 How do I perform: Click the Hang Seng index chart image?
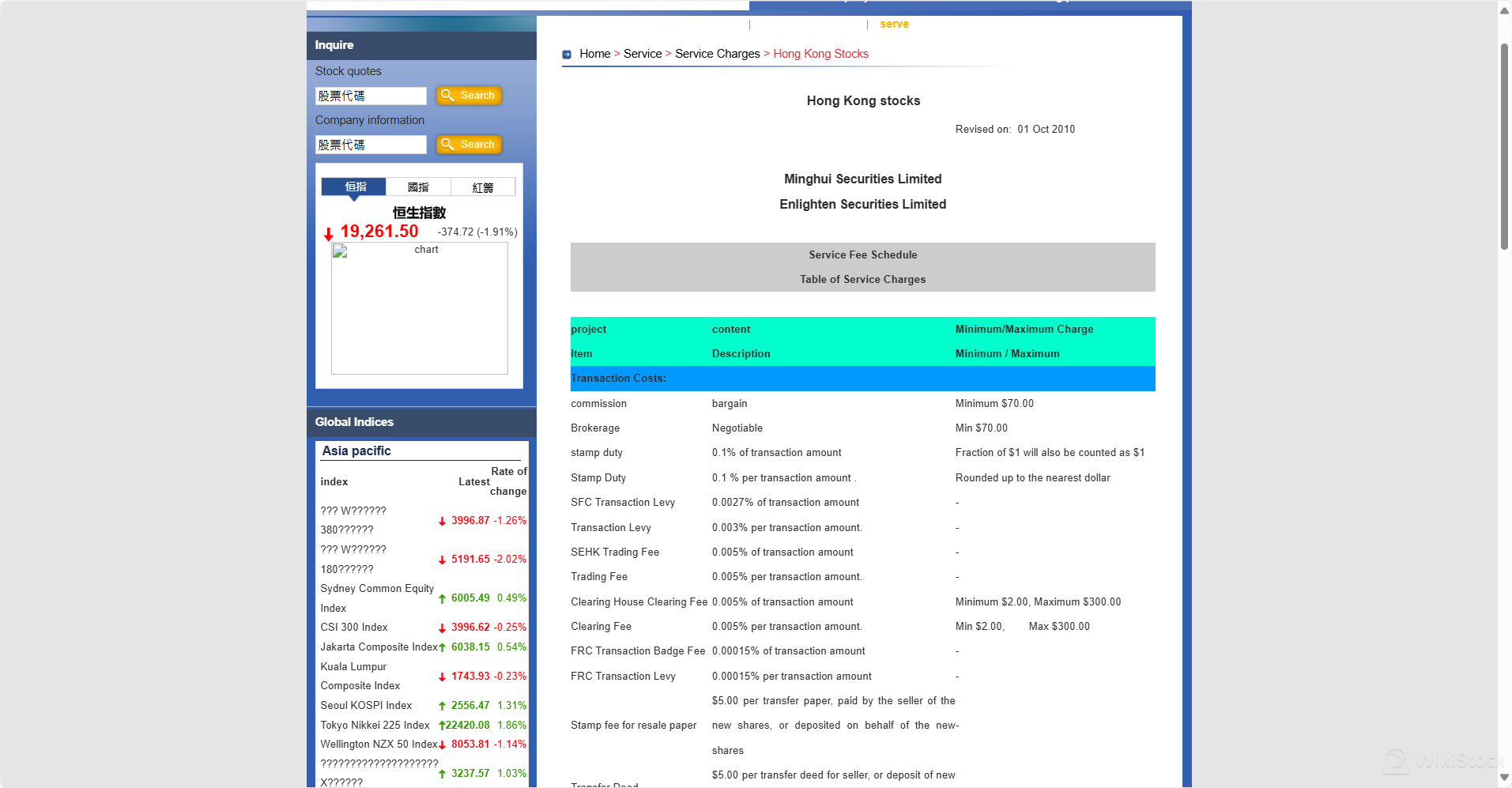[x=420, y=308]
